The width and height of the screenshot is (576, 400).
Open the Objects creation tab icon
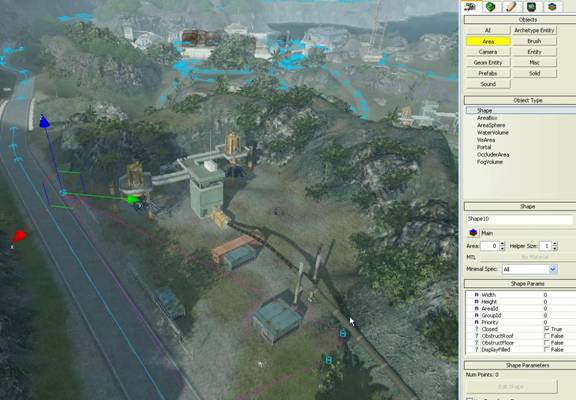(x=471, y=6)
